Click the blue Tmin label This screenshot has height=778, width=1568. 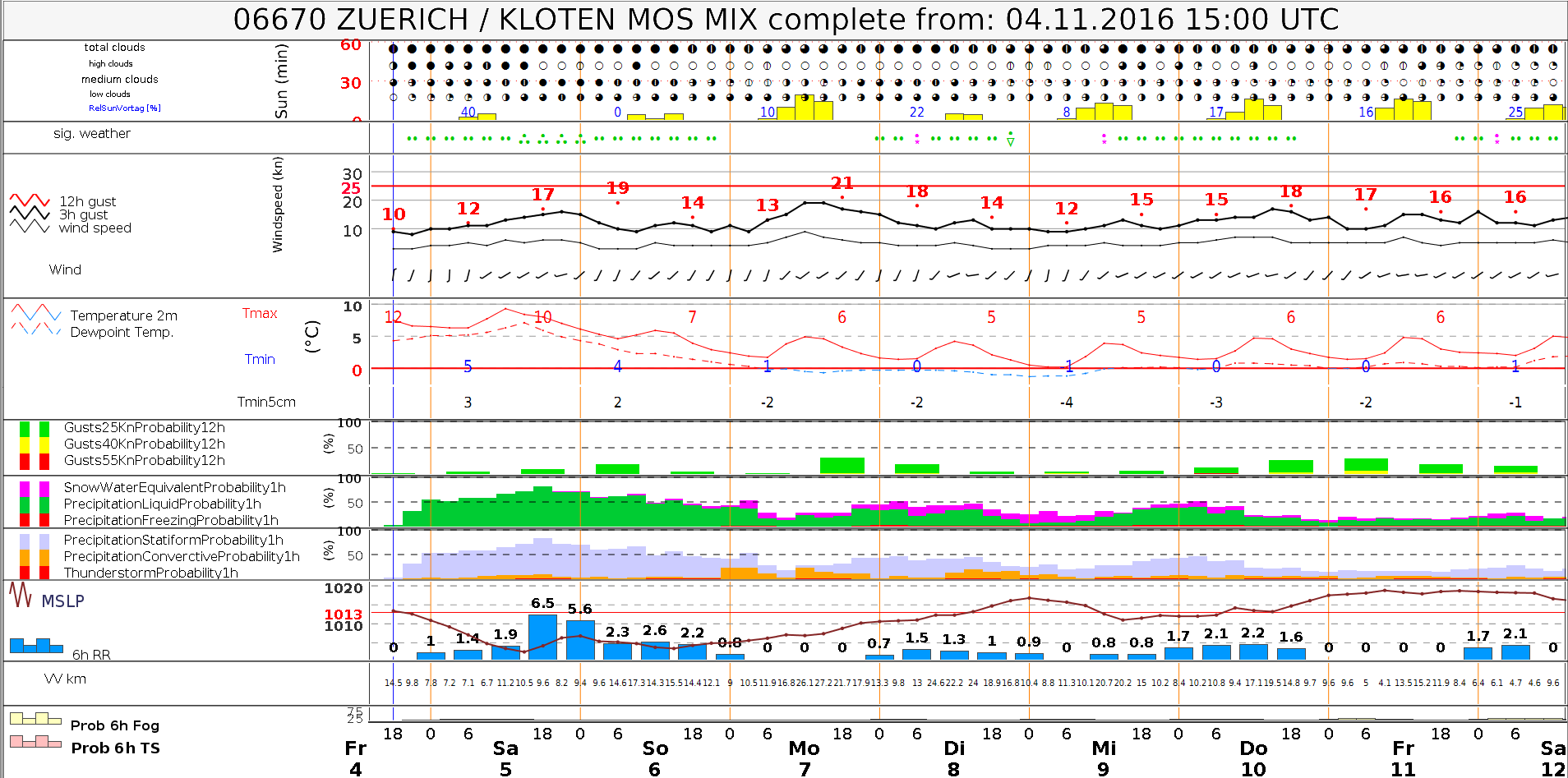click(x=260, y=360)
